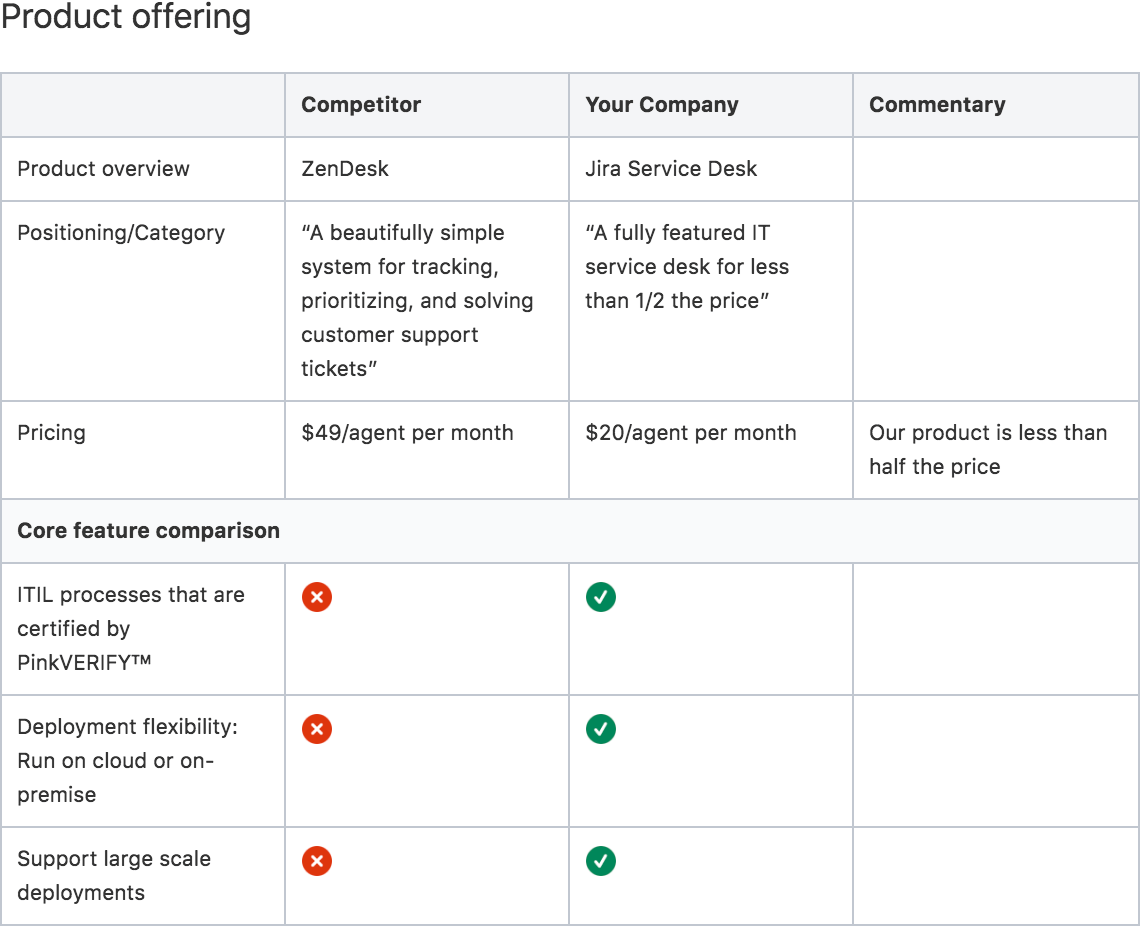Click the $20/agent per month price cell

(x=691, y=433)
